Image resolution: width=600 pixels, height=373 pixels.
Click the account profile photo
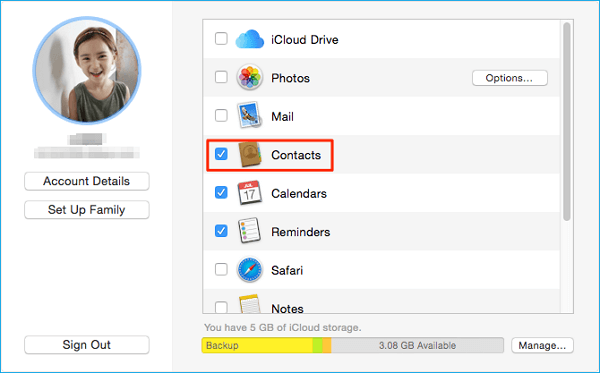point(87,70)
